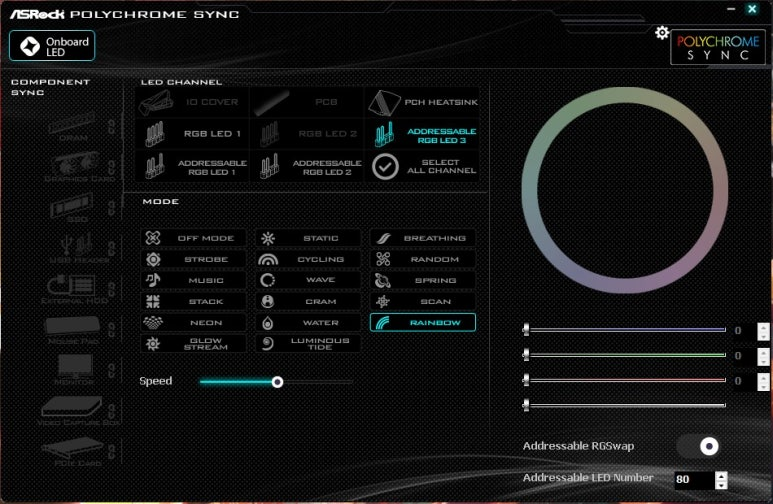Choose Wave lighting mode
773x504 pixels.
pos(308,280)
